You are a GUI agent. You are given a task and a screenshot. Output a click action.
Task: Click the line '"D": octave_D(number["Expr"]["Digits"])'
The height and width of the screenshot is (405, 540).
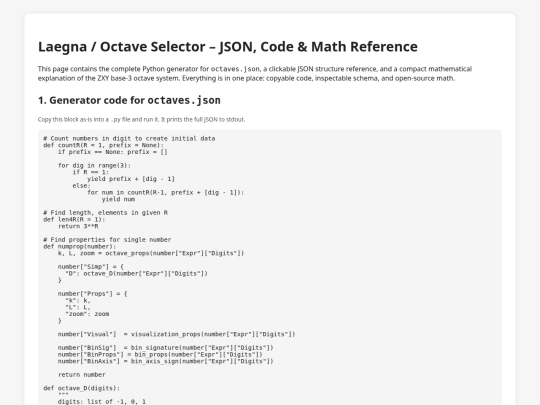(x=136, y=273)
